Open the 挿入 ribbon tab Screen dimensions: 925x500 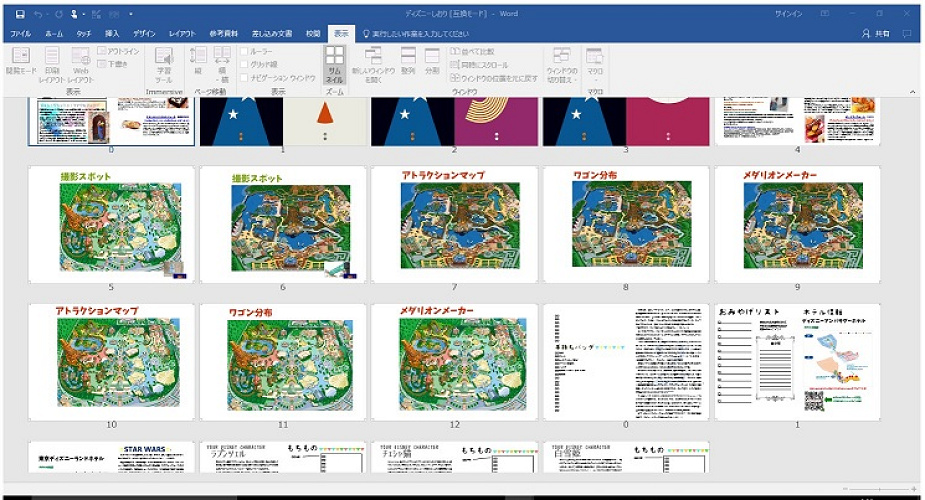112,33
